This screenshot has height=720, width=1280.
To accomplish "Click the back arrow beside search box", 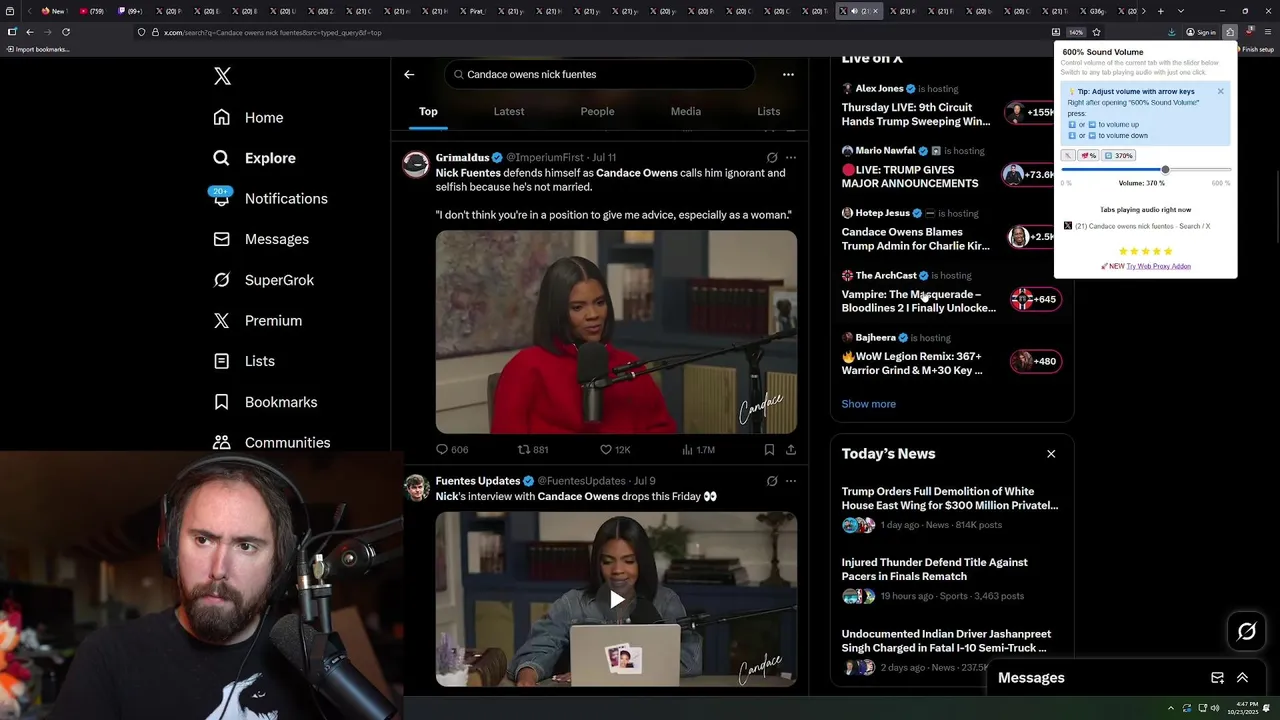I will point(409,74).
